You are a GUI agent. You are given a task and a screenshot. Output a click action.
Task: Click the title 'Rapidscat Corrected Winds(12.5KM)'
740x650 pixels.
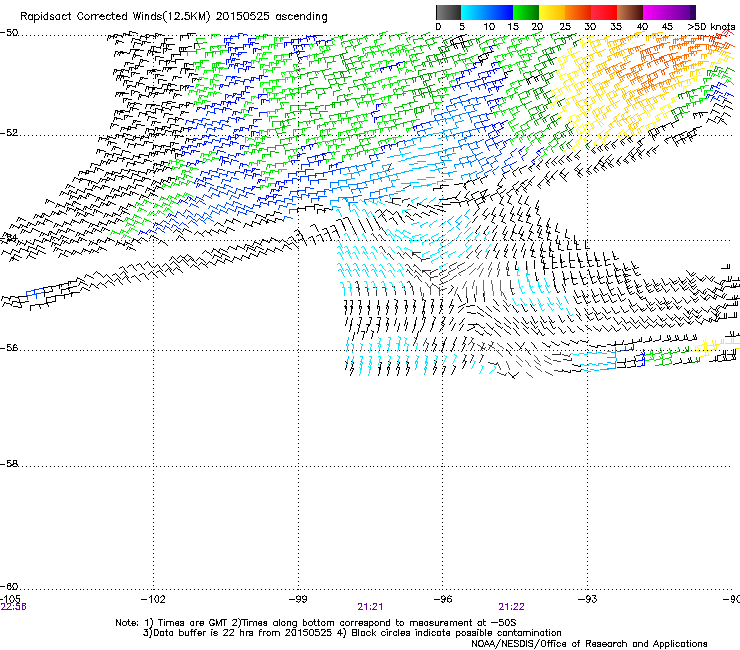[115, 16]
